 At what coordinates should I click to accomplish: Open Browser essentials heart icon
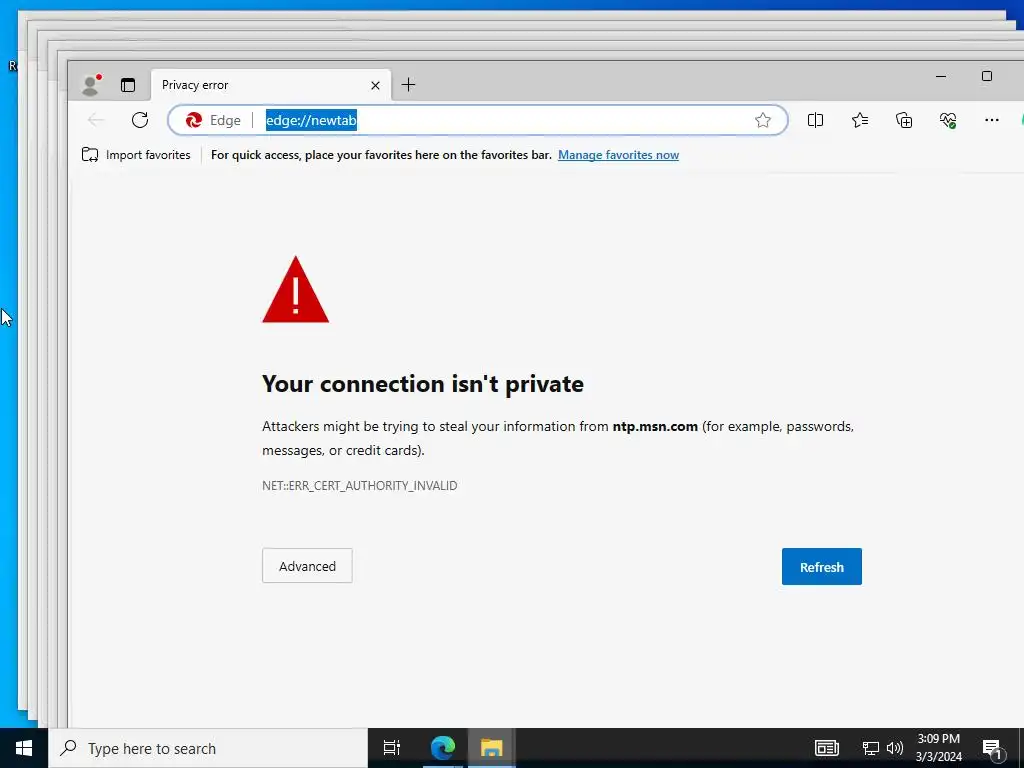948,120
